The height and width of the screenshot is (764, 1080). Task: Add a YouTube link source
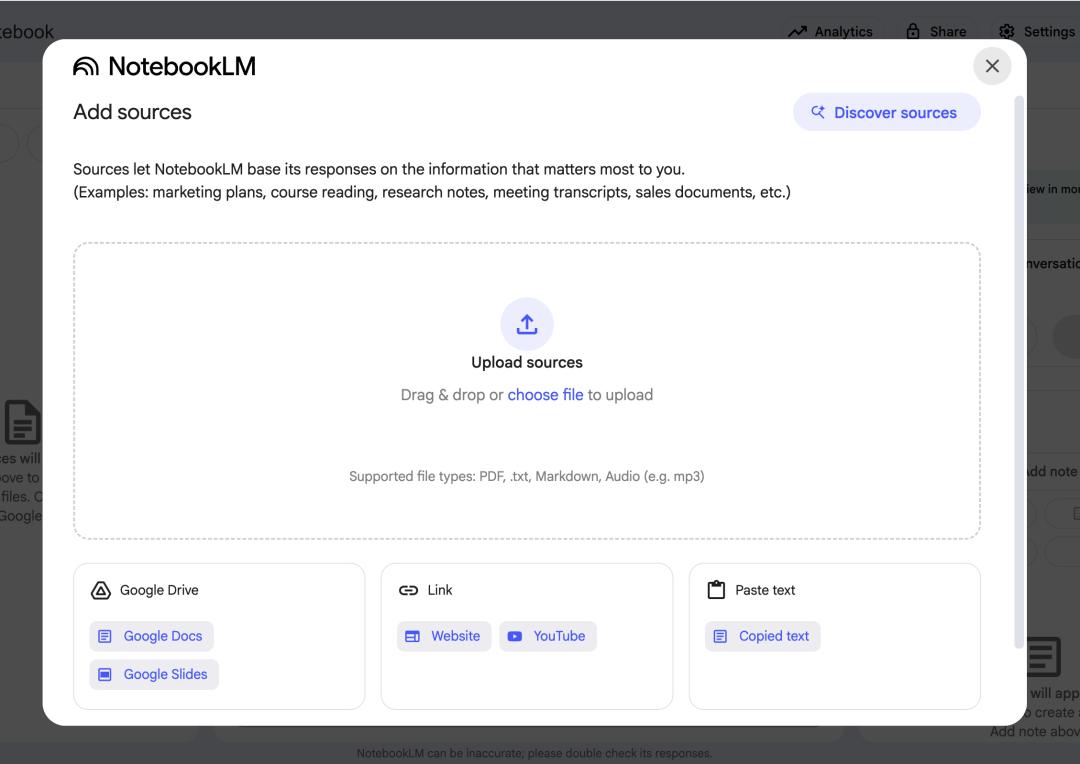point(547,636)
